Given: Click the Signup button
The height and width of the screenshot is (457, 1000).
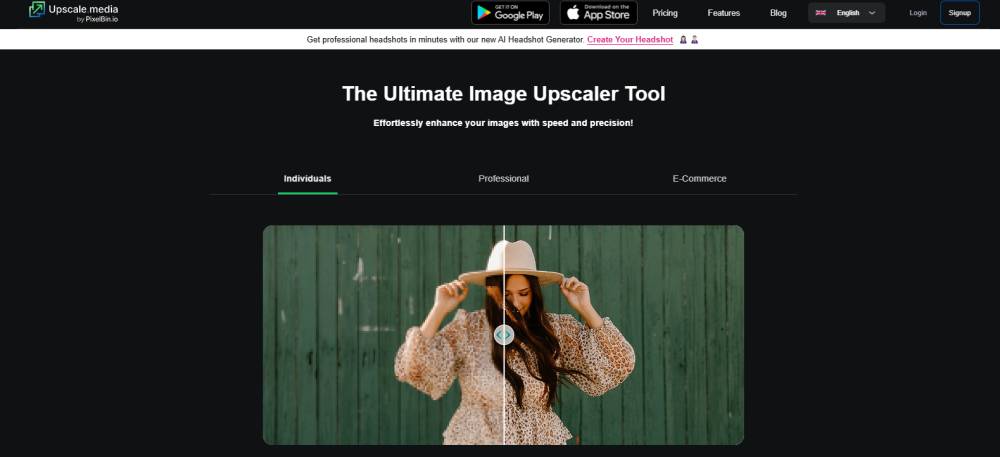Looking at the screenshot, I should click(960, 13).
